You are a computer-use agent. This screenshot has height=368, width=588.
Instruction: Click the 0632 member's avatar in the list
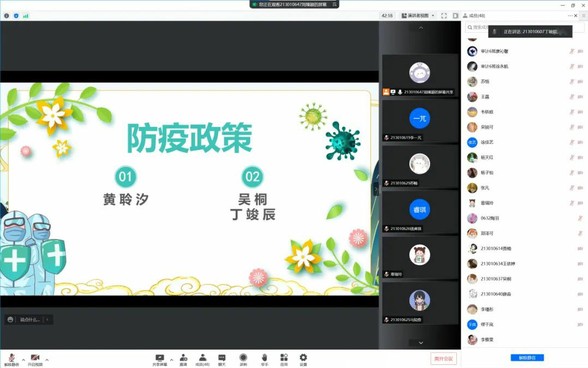(x=472, y=218)
